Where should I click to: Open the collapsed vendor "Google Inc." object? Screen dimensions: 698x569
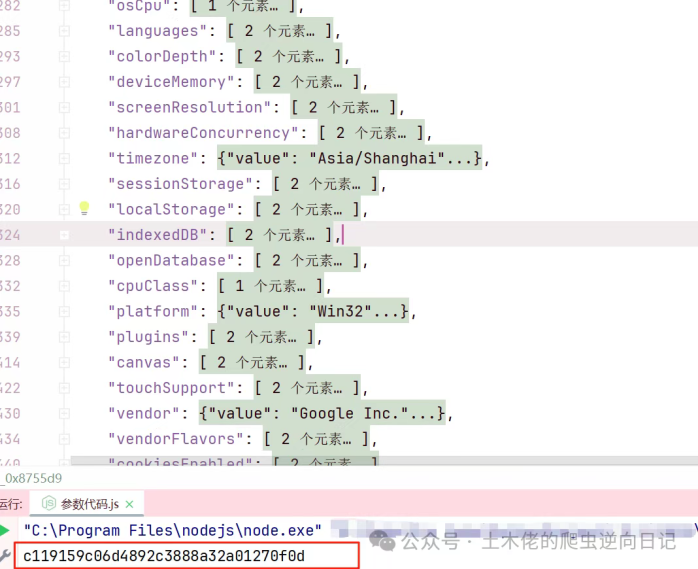click(325, 414)
